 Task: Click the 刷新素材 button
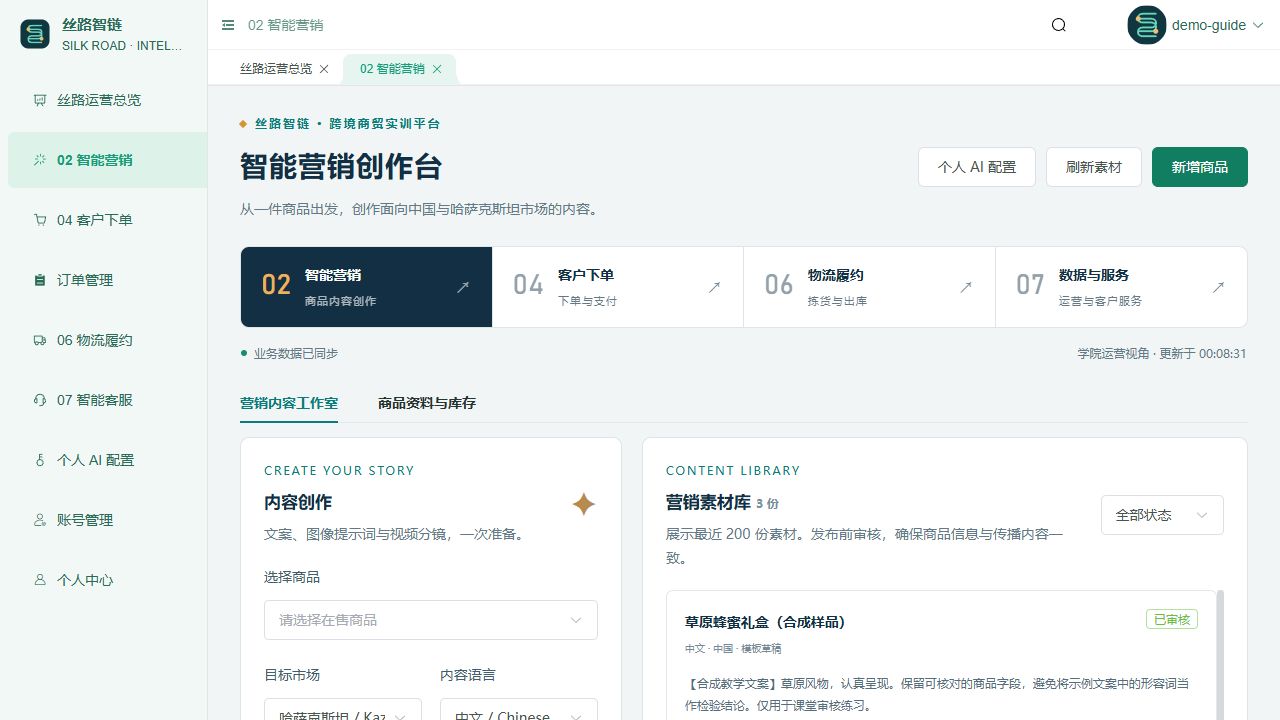coord(1094,167)
